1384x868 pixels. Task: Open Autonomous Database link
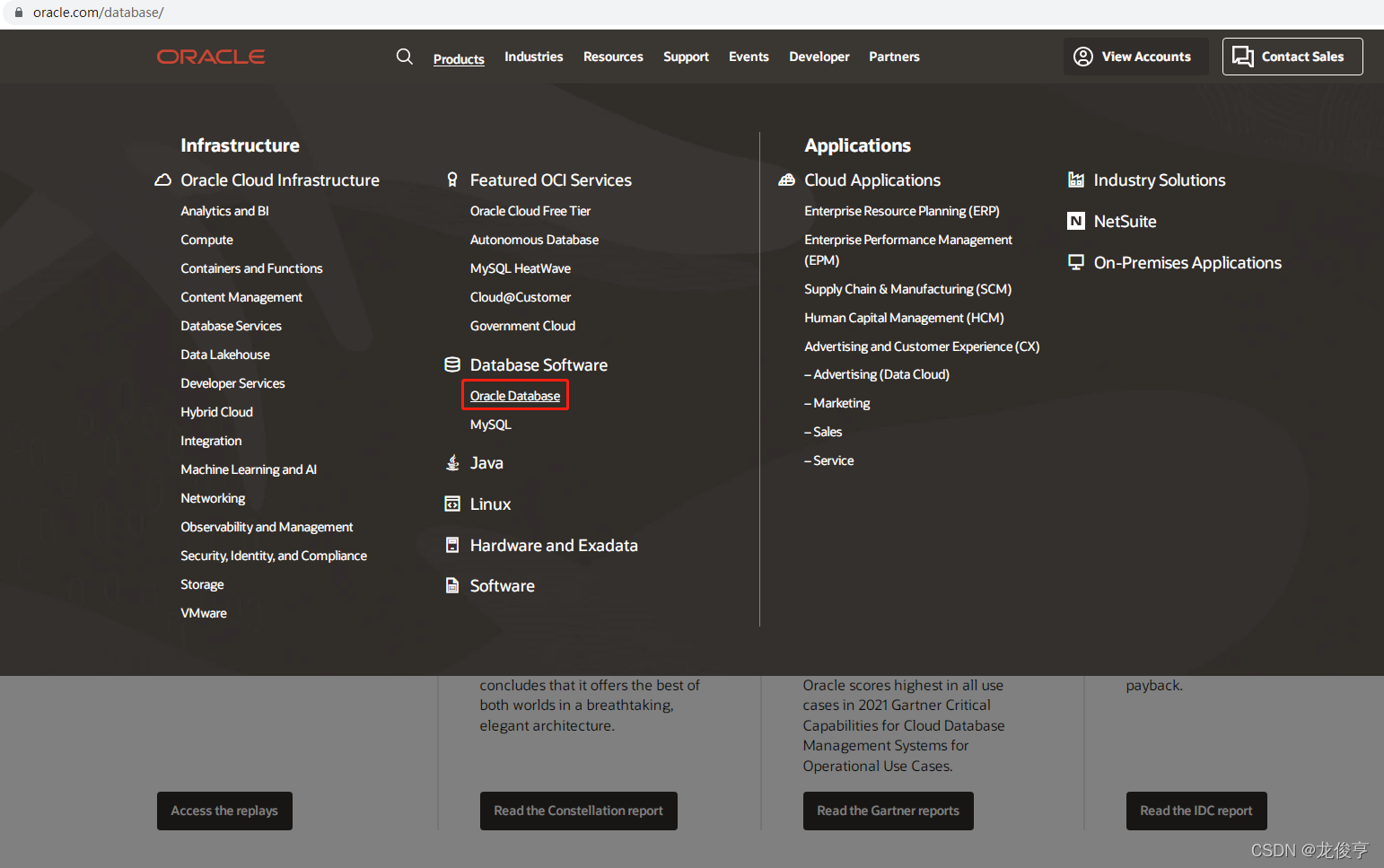pos(534,240)
